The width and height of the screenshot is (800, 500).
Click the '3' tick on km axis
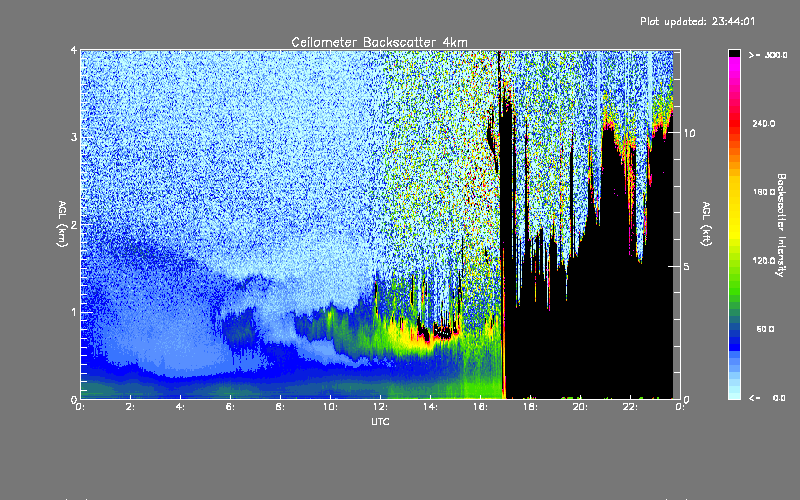coord(74,137)
